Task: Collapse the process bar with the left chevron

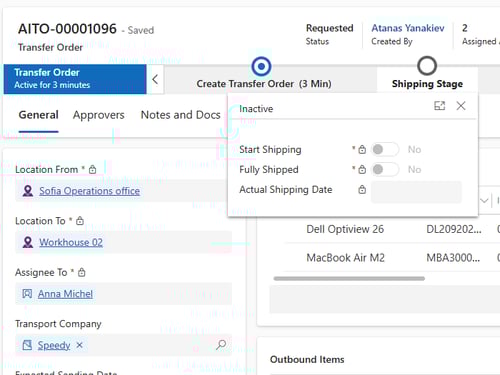Action: point(155,79)
